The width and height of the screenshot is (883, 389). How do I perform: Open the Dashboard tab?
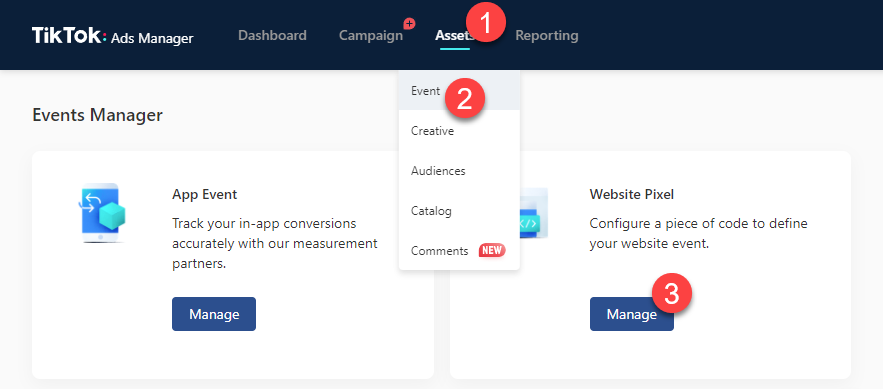273,35
